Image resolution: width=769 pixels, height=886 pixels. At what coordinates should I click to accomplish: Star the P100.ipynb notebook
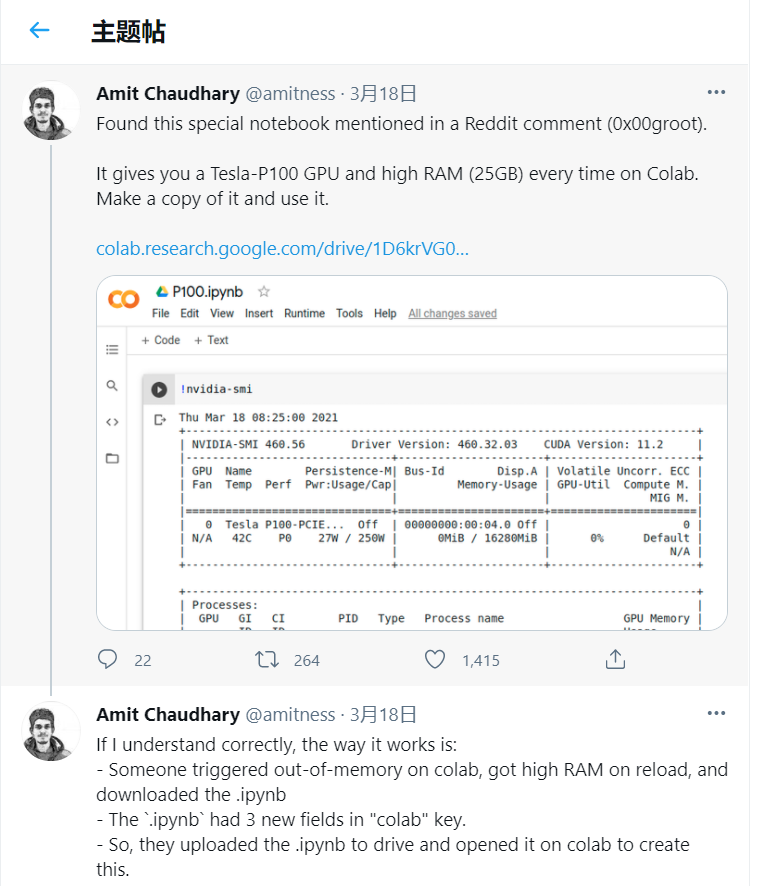[264, 292]
